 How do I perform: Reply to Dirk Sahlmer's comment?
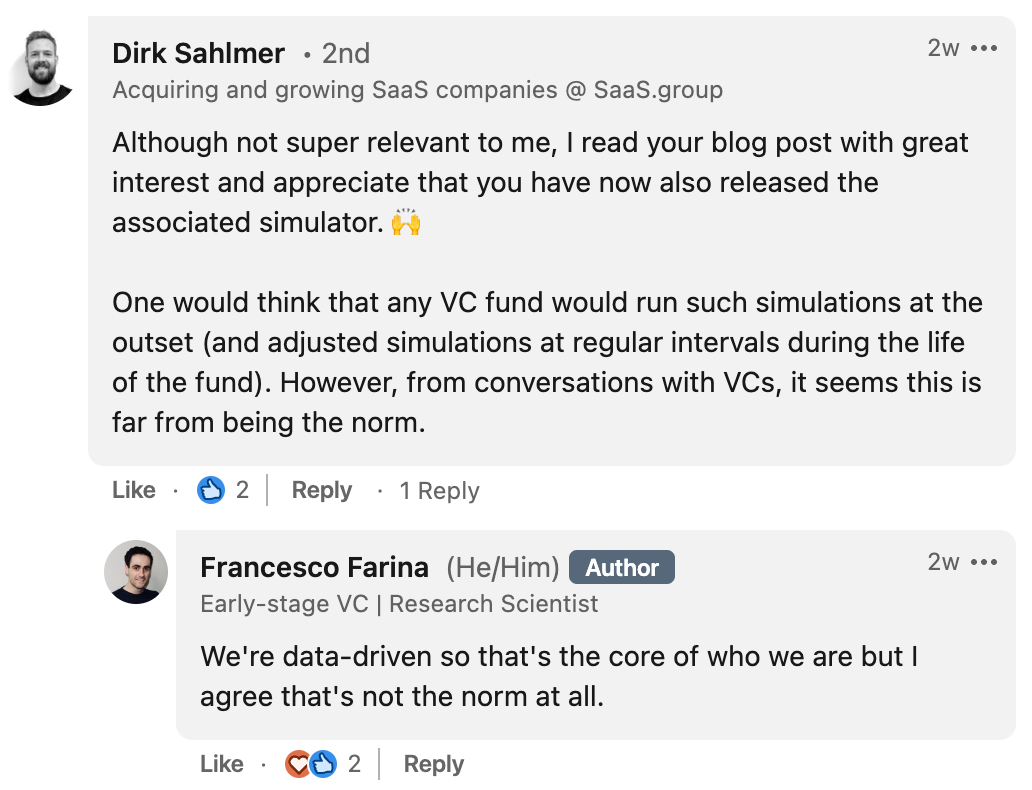point(322,490)
